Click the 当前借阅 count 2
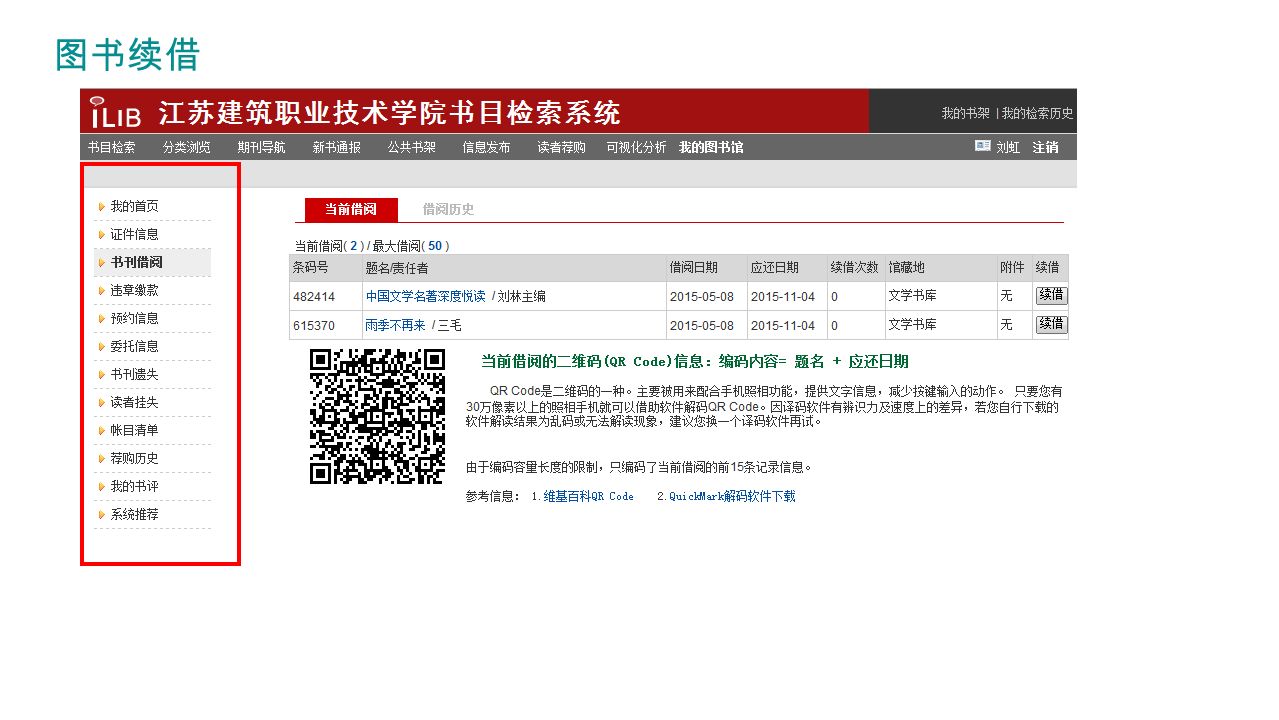1279x720 pixels. [x=354, y=245]
